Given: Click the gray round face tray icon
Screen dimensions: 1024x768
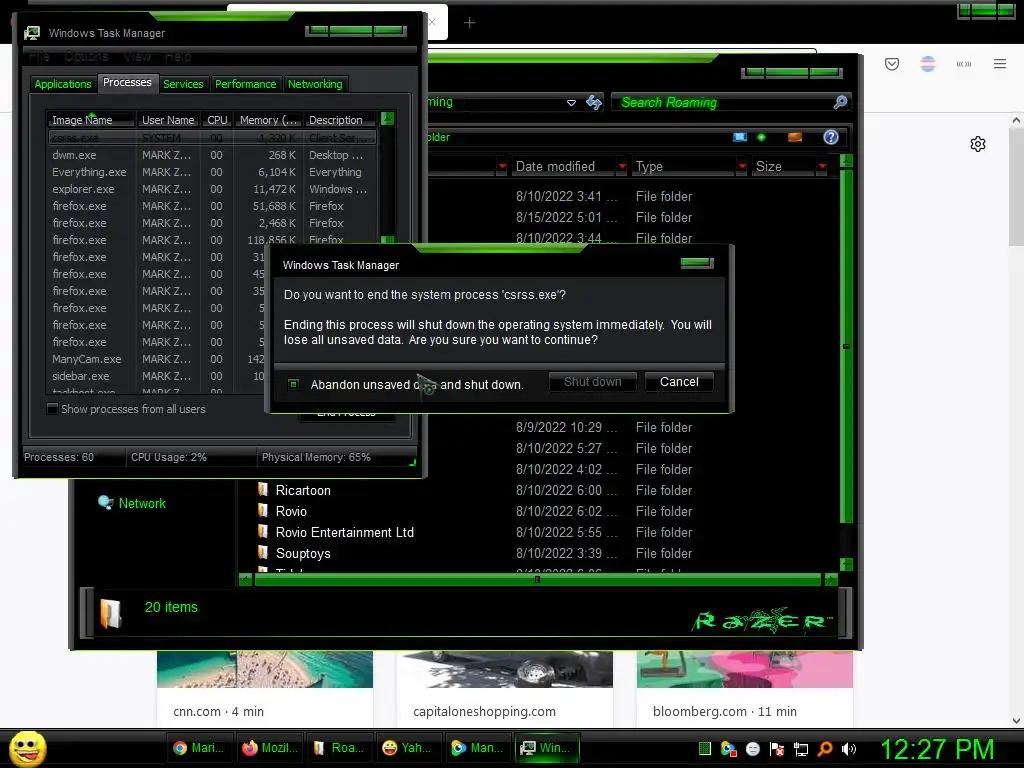Looking at the screenshot, I should (x=752, y=749).
